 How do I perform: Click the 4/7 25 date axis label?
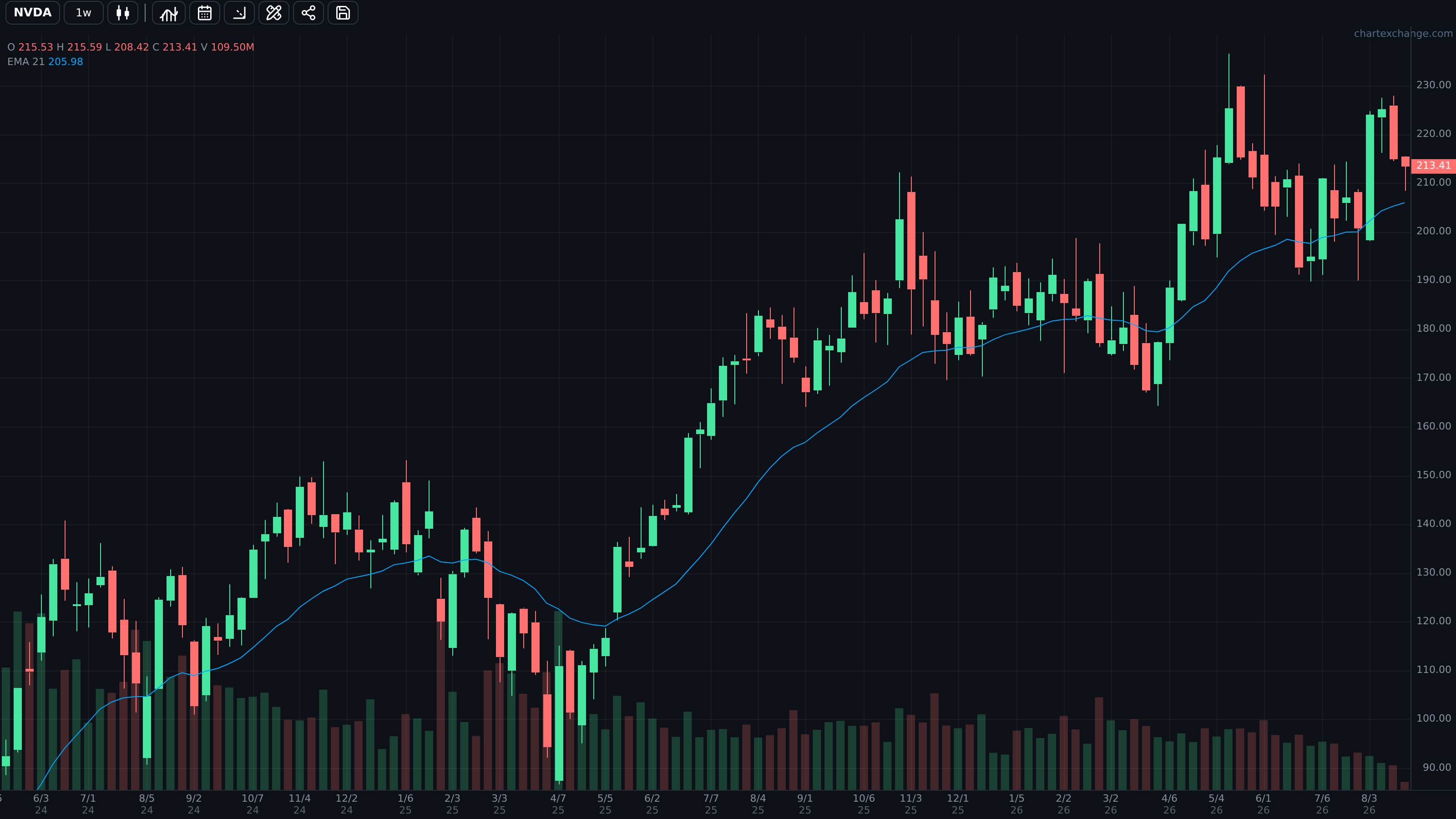(558, 804)
